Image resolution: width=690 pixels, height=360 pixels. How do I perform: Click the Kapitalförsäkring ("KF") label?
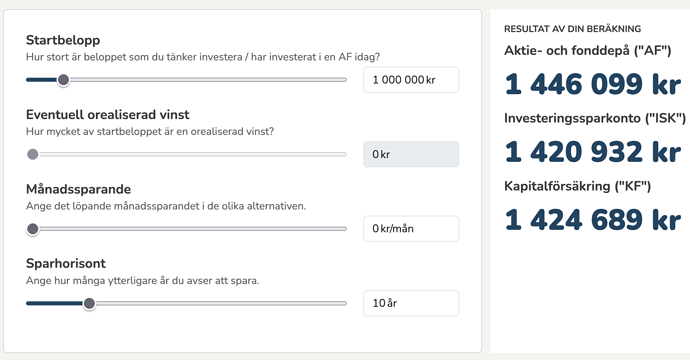coord(577,186)
